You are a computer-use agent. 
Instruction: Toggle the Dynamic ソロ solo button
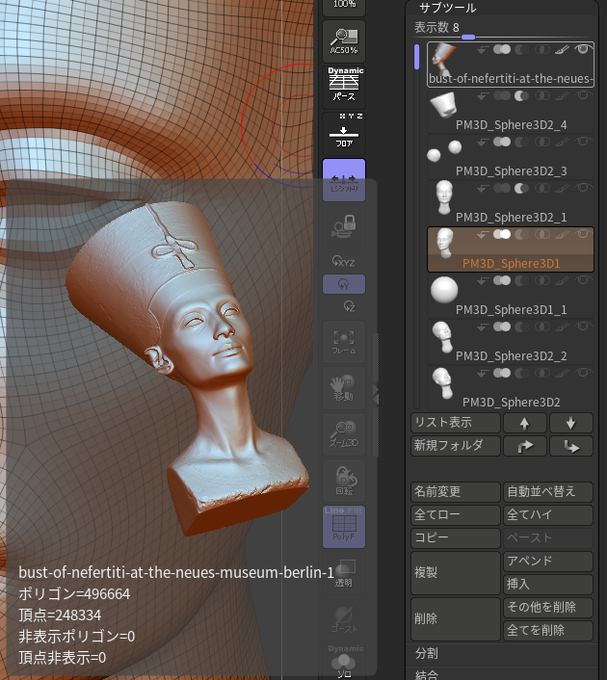coord(344,662)
